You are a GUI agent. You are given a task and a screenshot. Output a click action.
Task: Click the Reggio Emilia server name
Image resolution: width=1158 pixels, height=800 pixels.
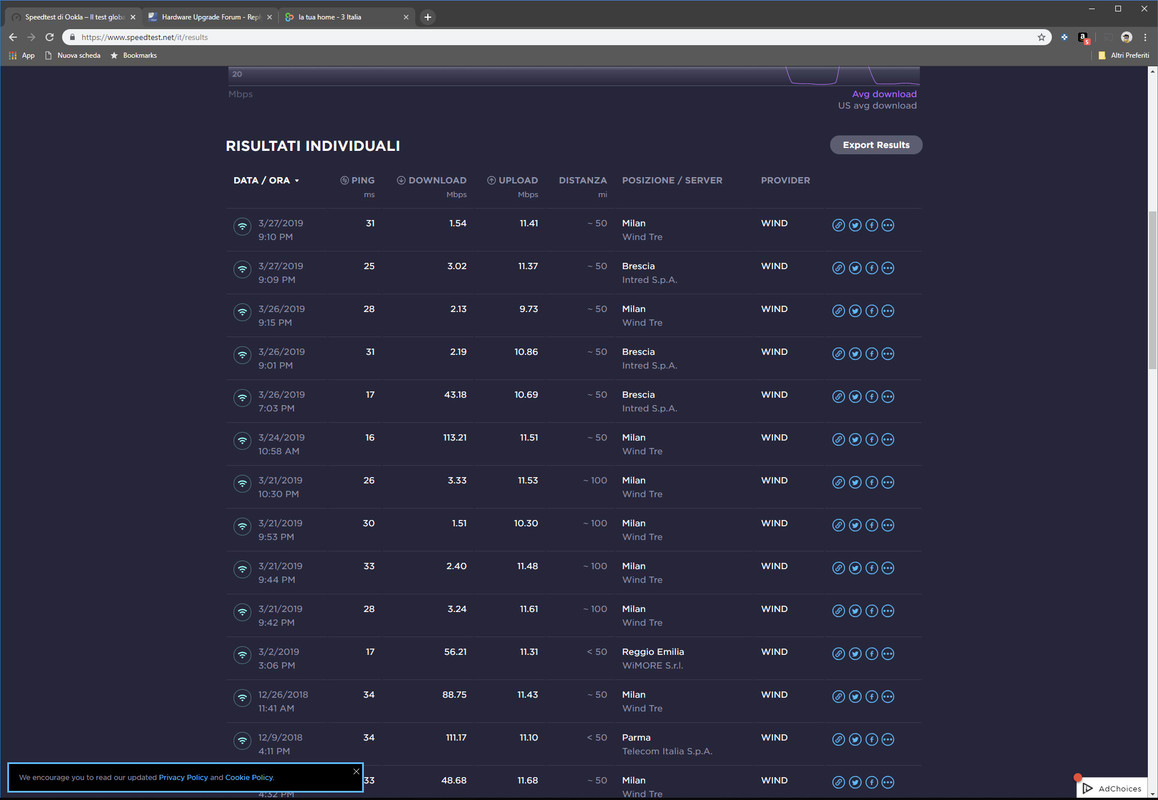653,652
